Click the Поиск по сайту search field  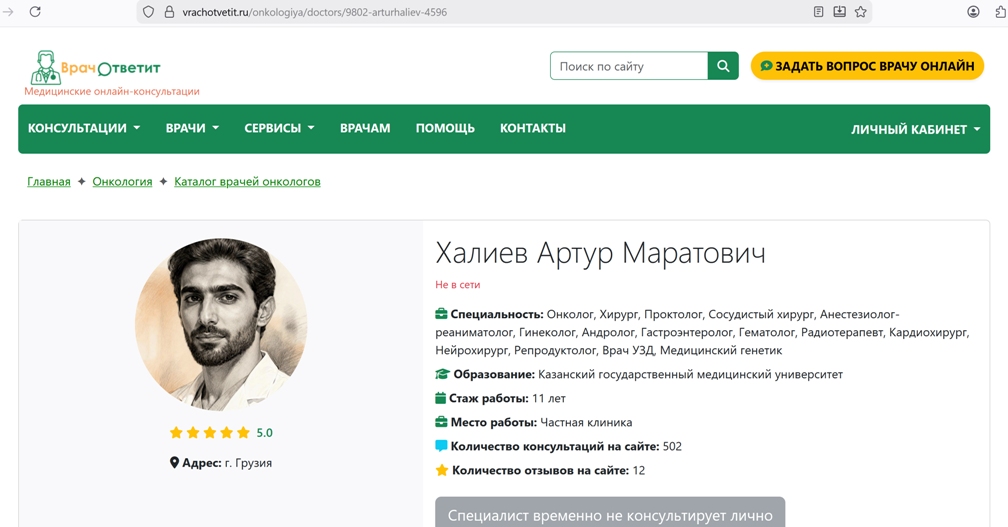point(629,66)
